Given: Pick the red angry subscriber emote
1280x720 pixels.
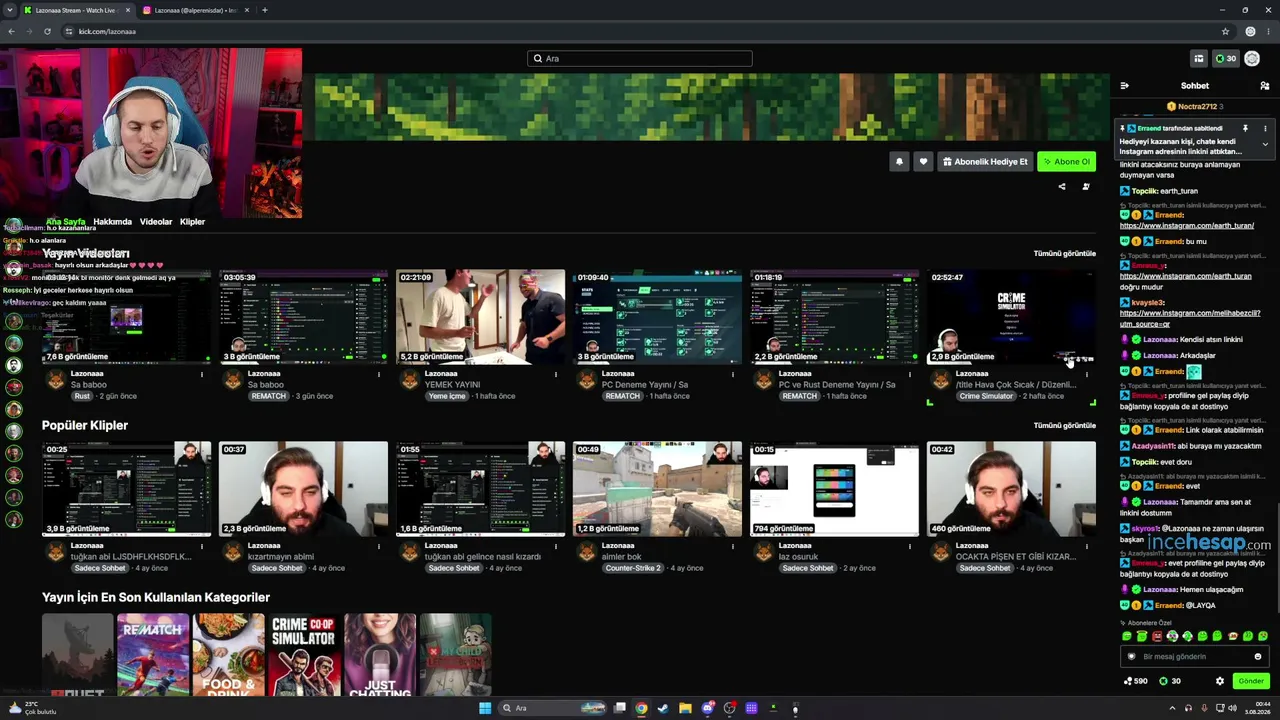Looking at the screenshot, I should point(1157,636).
